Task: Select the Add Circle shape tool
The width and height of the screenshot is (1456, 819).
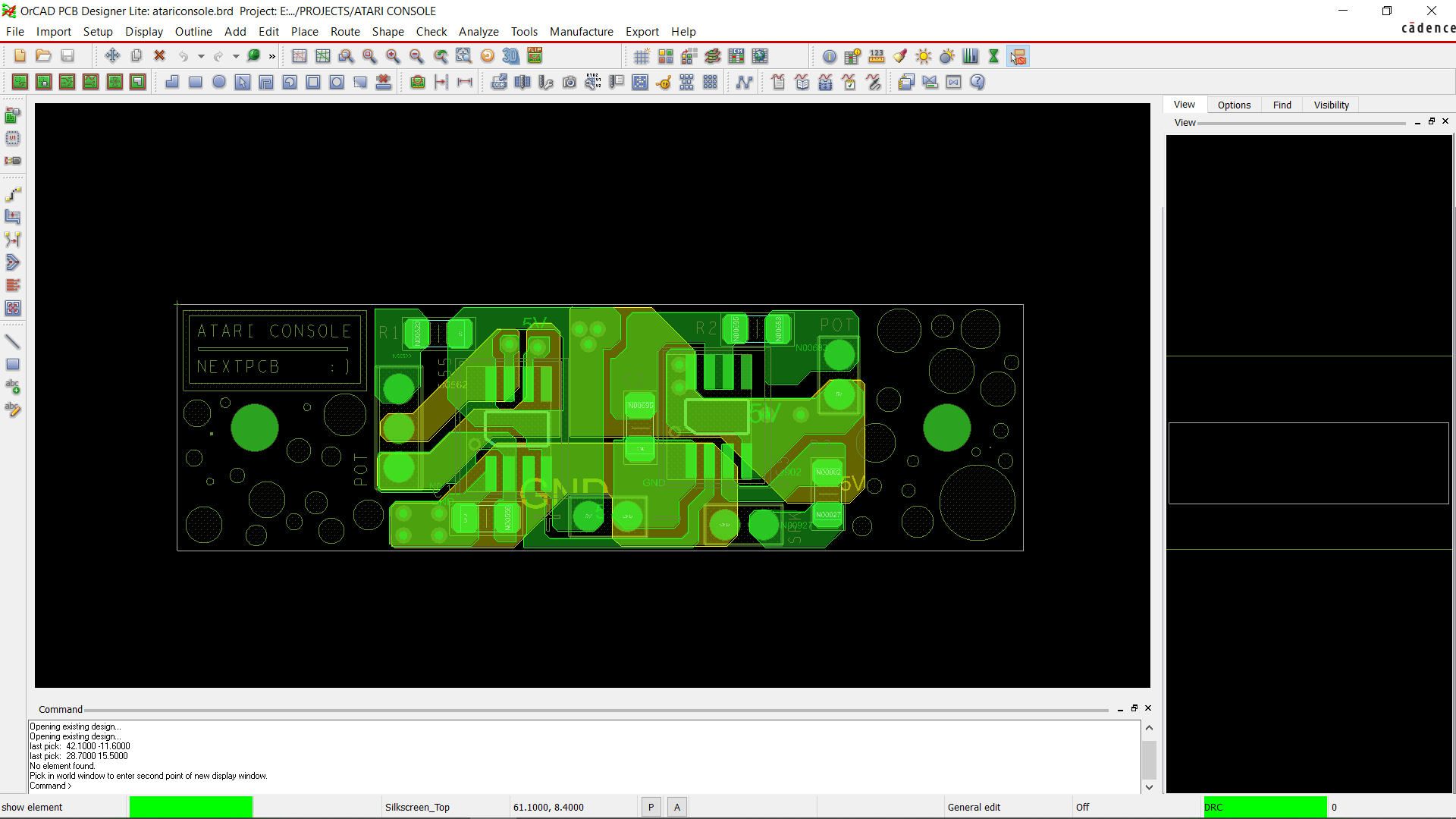Action: pyautogui.click(x=219, y=82)
